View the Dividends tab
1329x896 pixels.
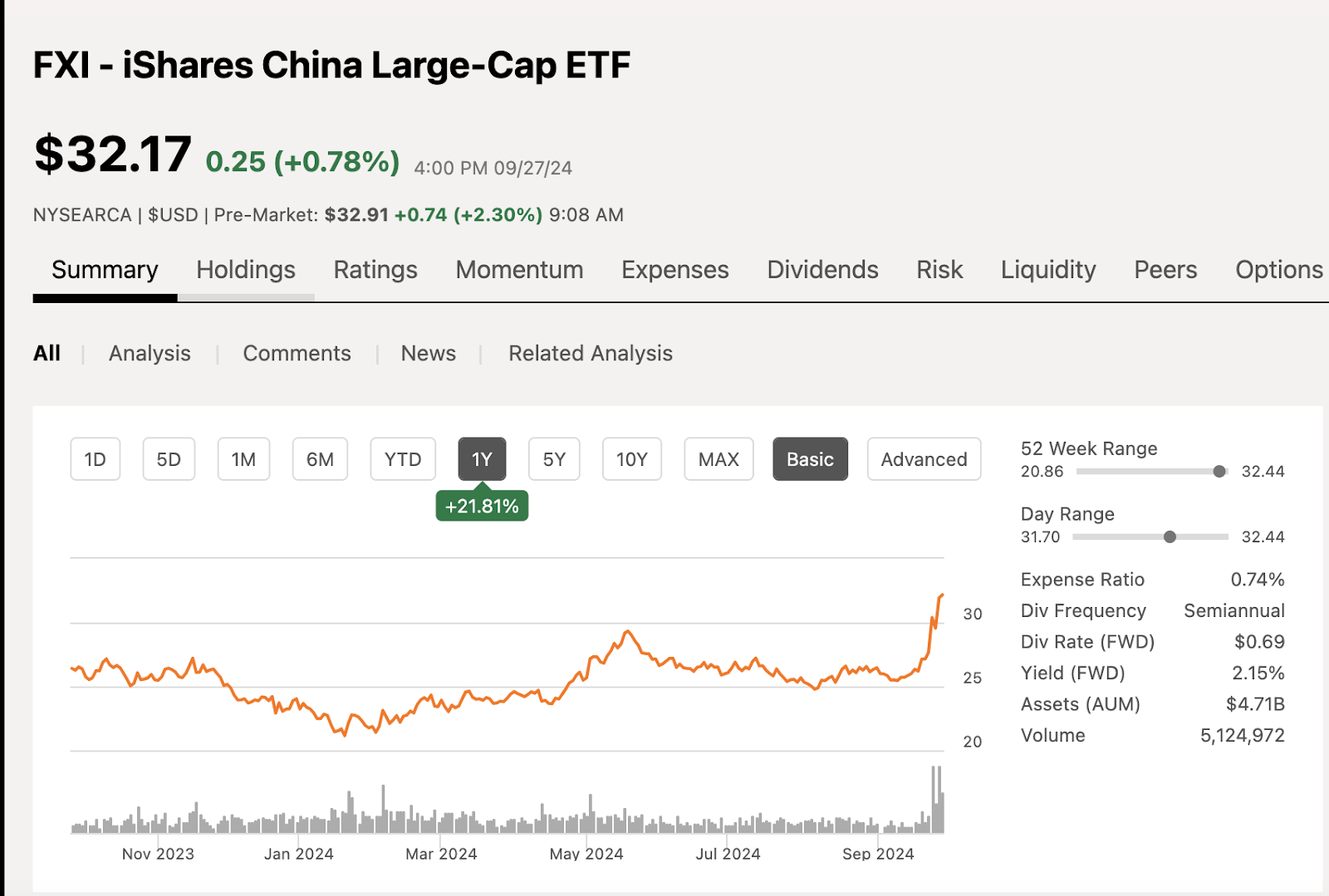click(x=822, y=270)
